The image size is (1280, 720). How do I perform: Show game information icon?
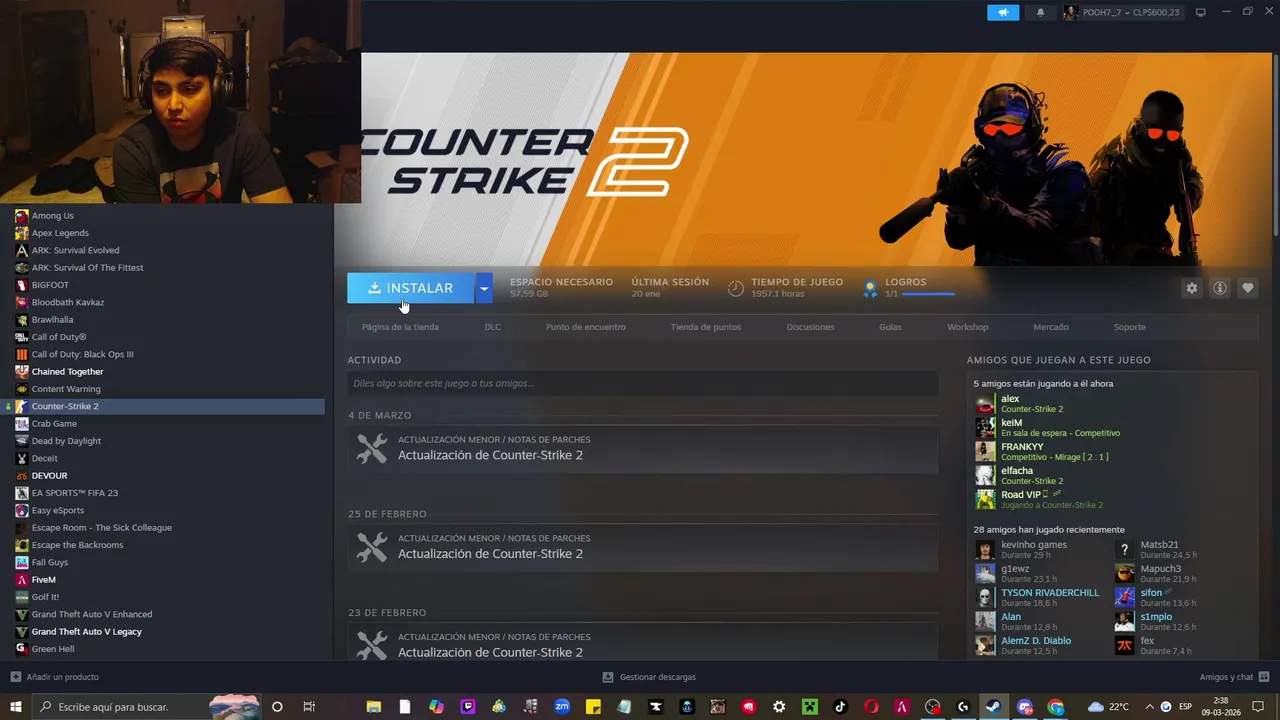1219,288
